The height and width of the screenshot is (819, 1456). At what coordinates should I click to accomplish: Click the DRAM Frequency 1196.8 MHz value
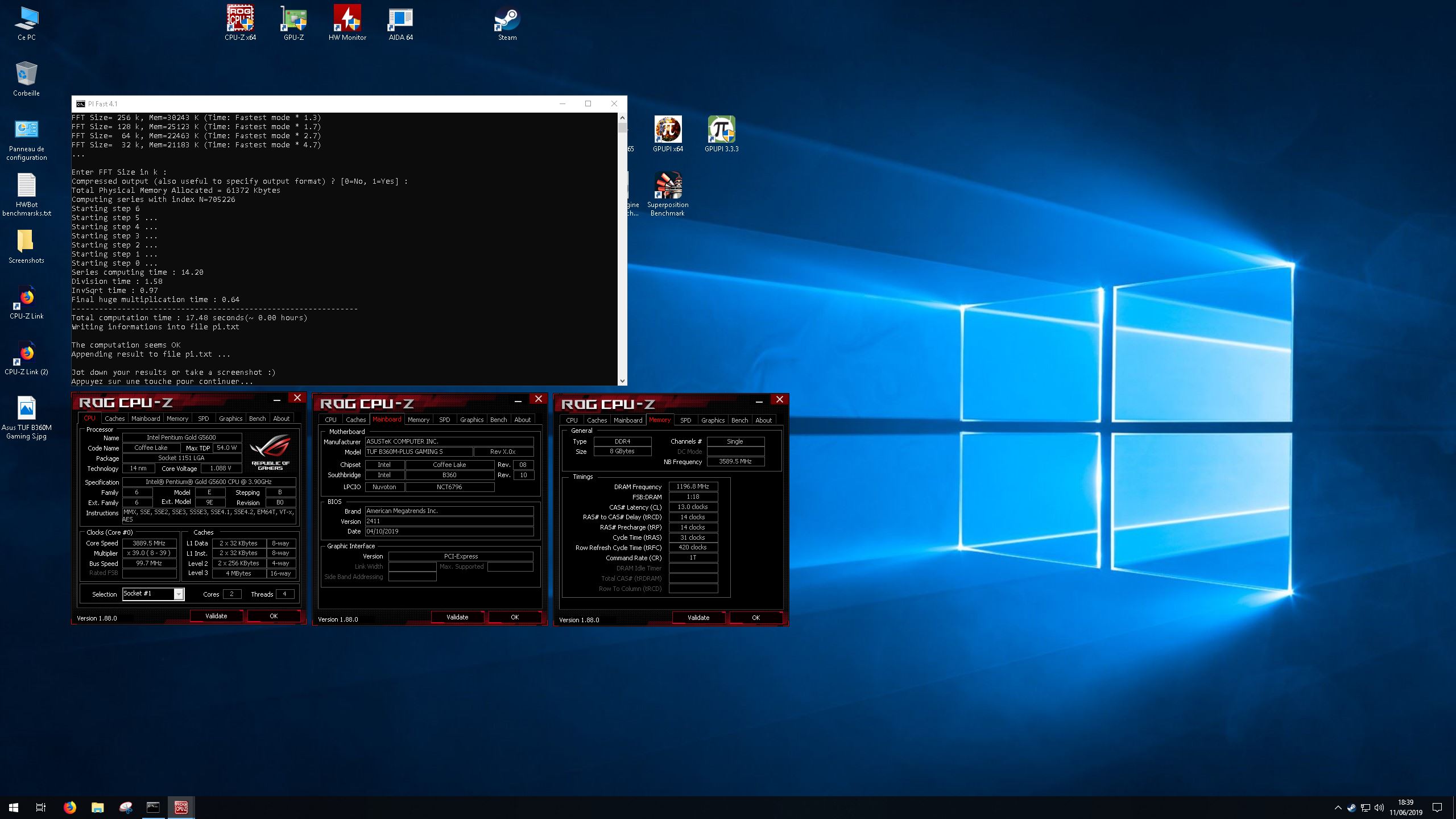point(693,486)
